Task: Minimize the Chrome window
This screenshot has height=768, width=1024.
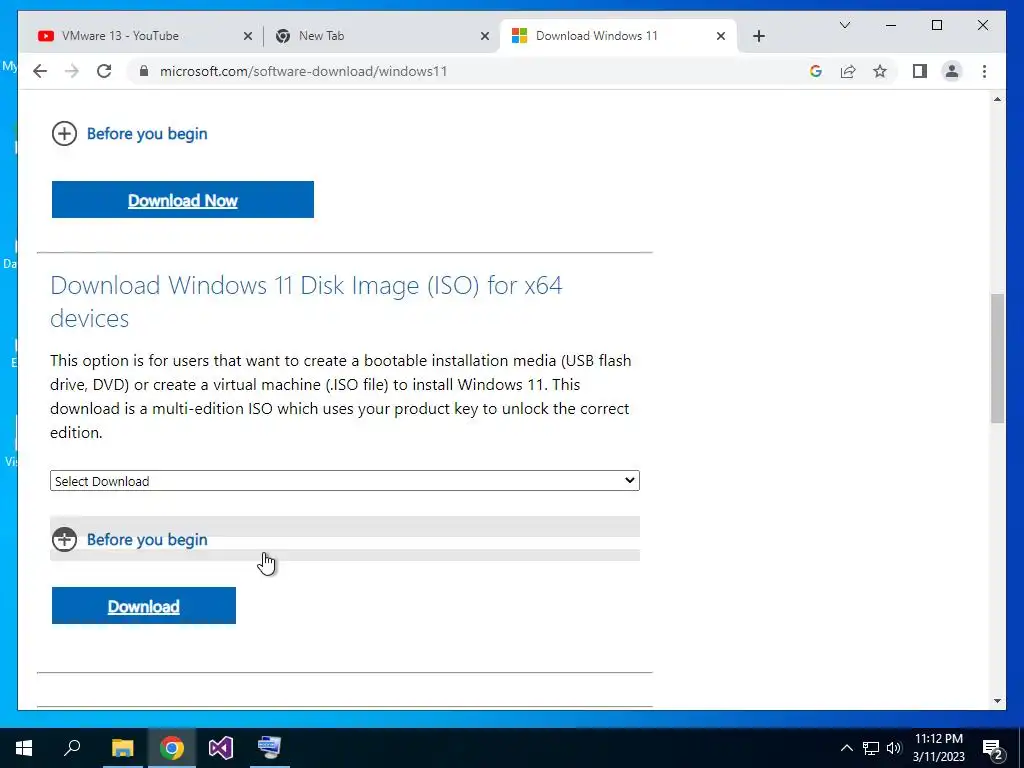Action: coord(891,25)
